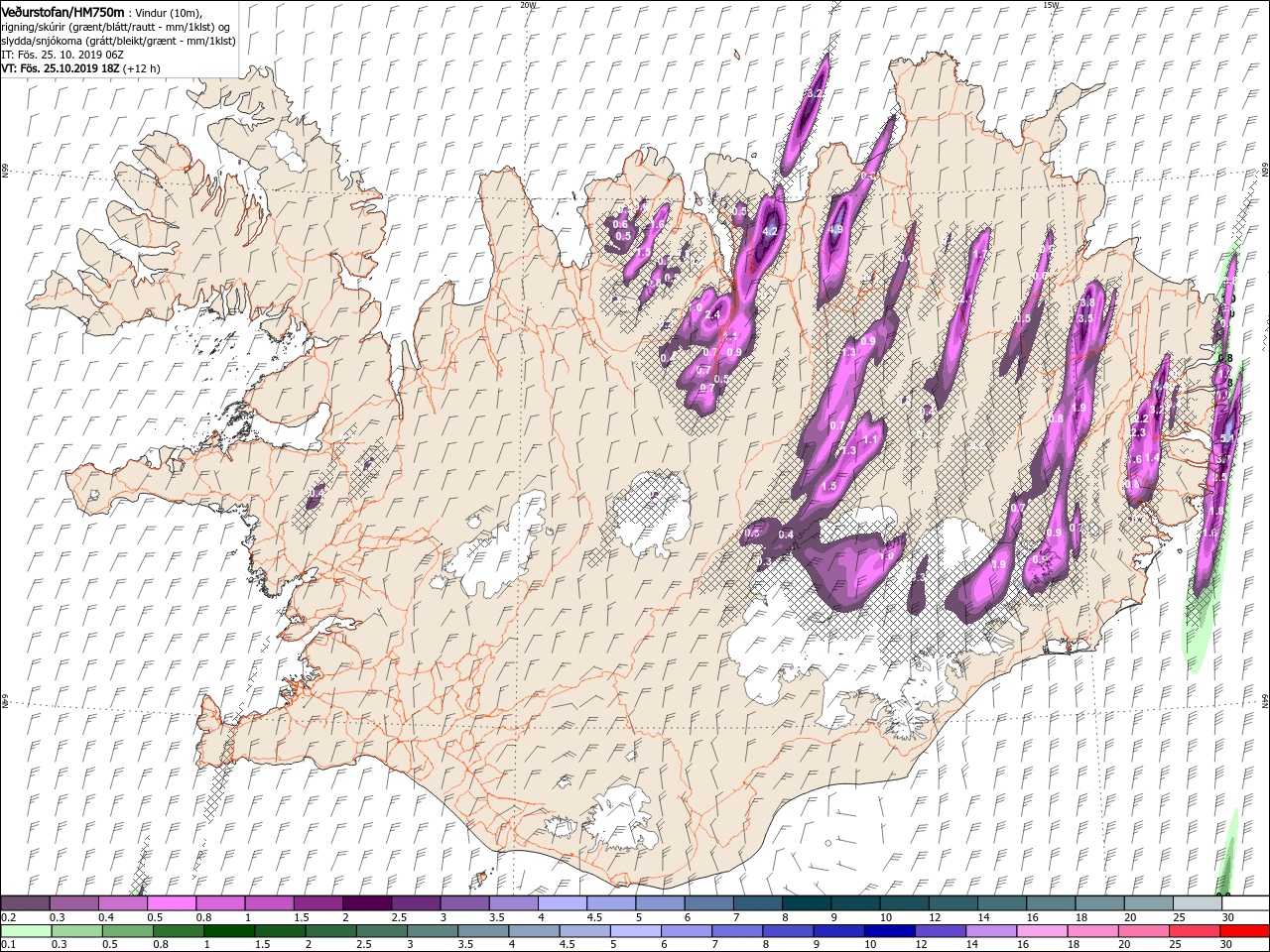Click the slydda/snjókoma legend description line

[118, 41]
